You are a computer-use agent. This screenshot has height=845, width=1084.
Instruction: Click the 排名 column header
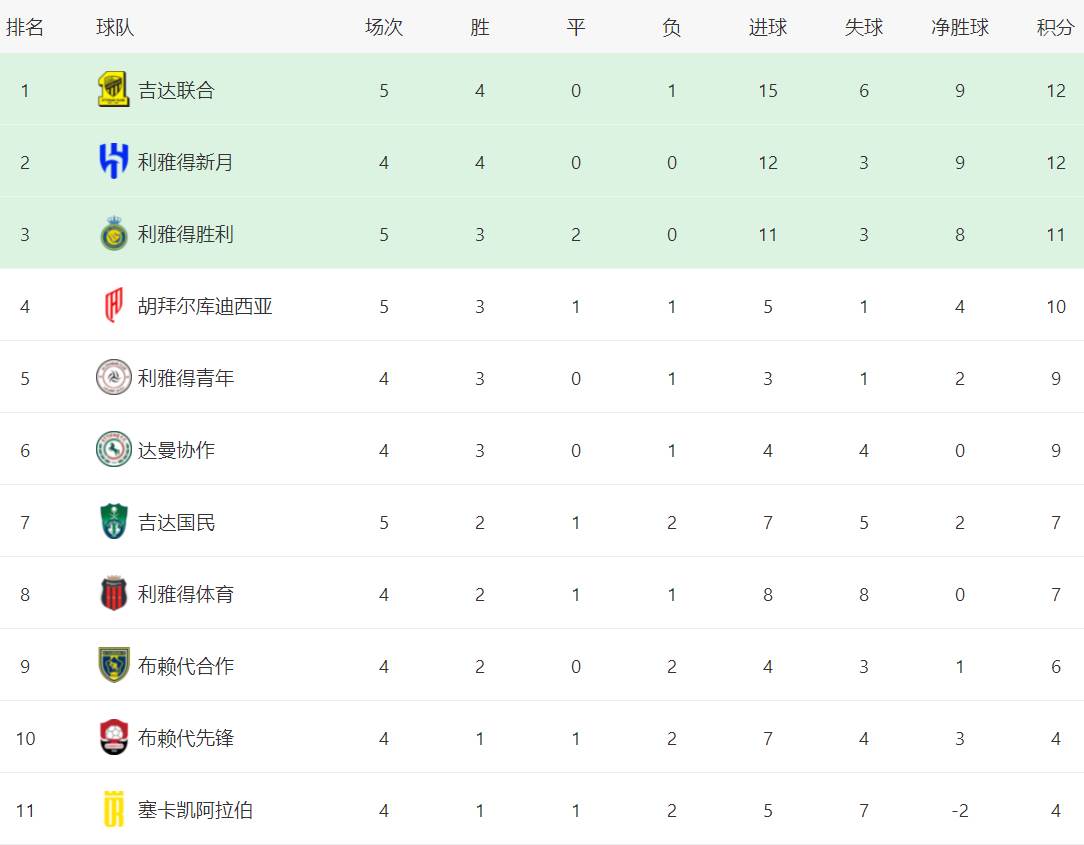(x=25, y=28)
